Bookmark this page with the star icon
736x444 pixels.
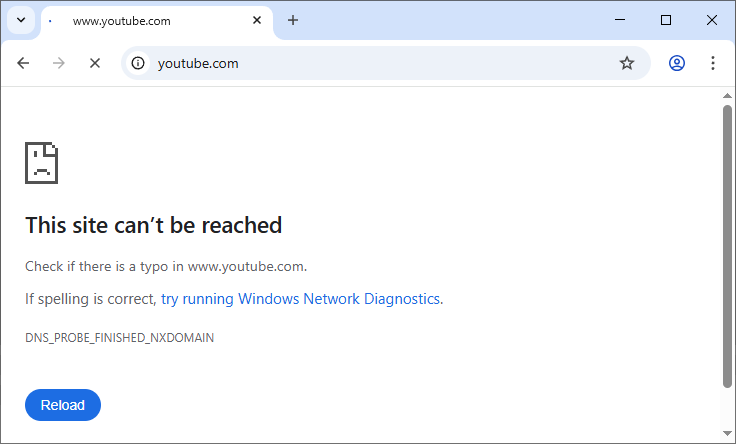point(627,63)
